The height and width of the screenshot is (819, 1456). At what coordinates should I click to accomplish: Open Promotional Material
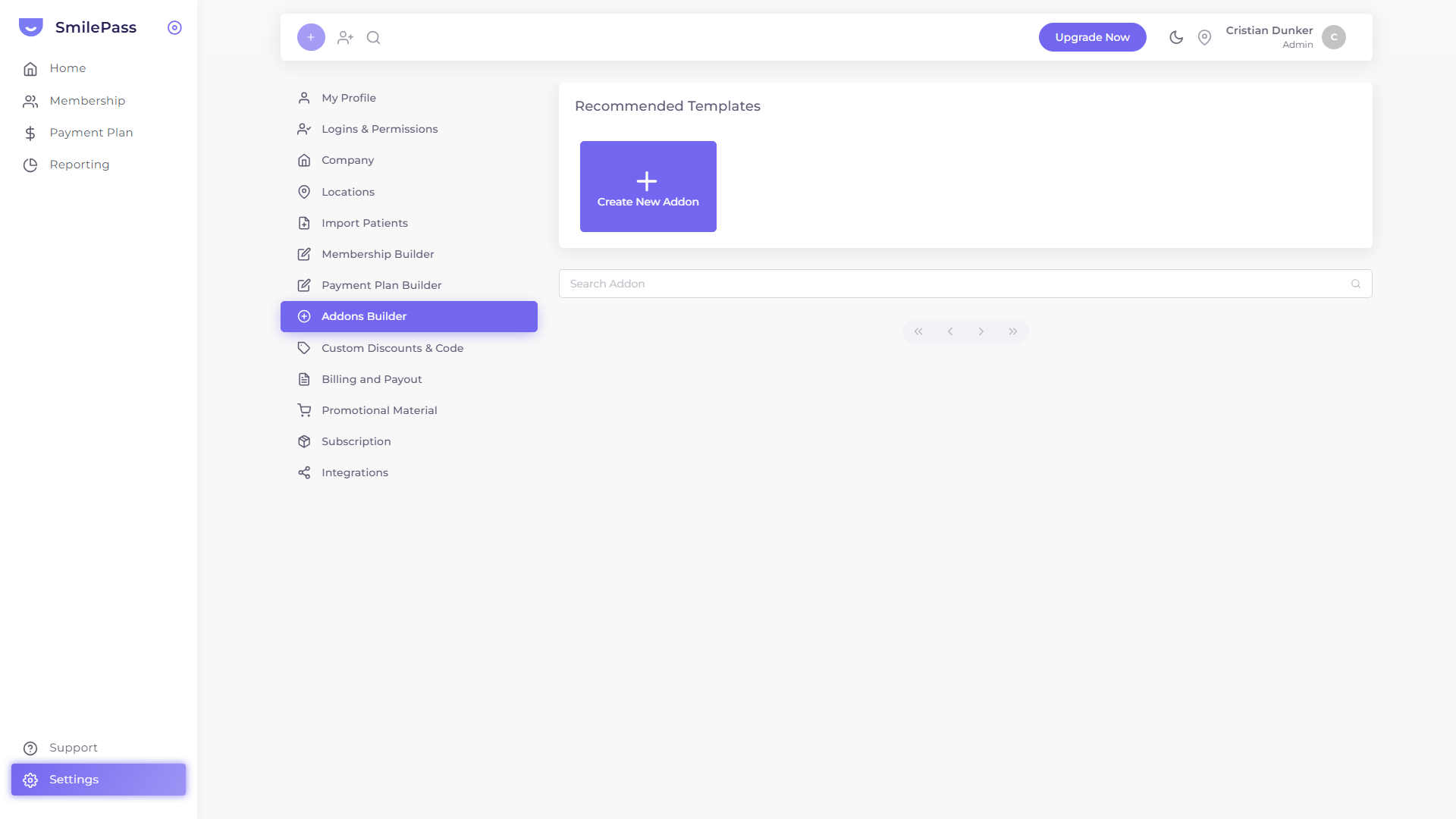[x=409, y=410]
